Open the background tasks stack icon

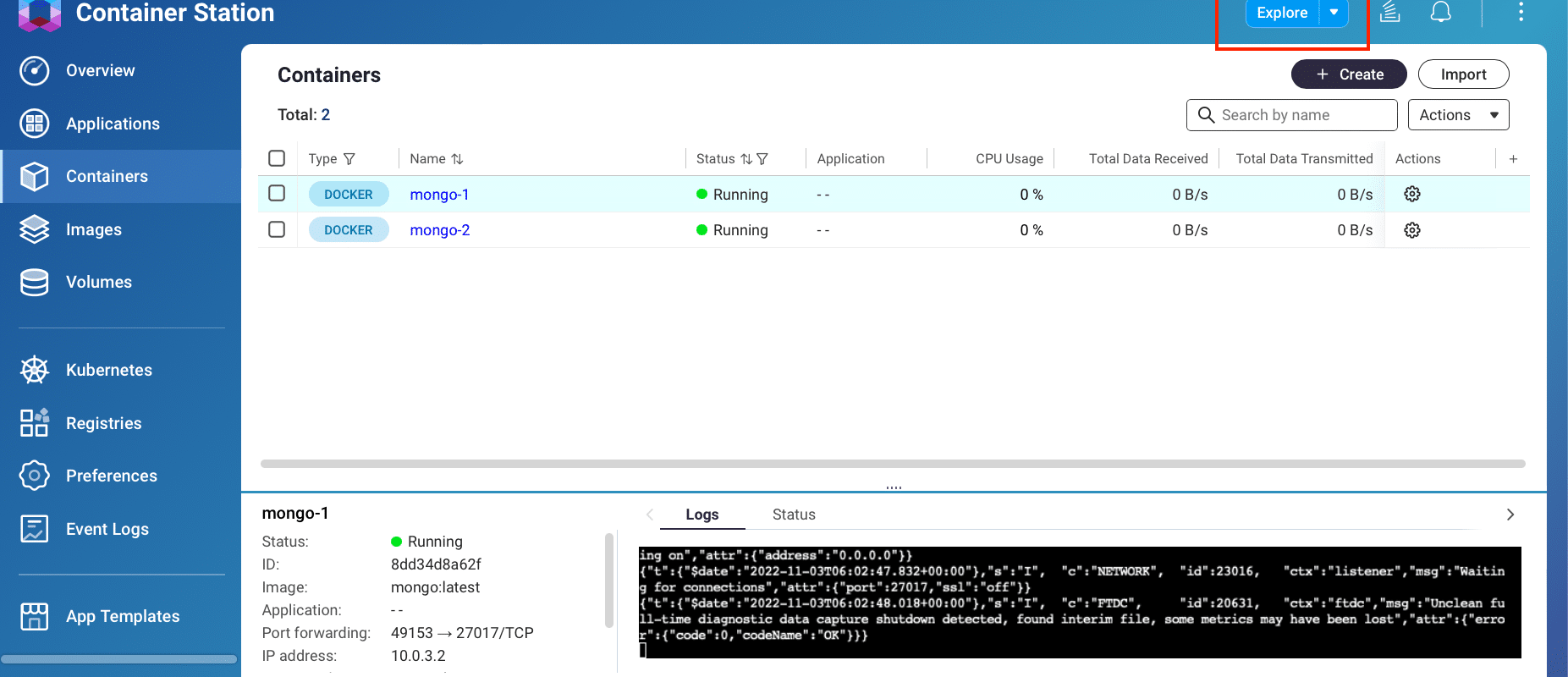point(1390,12)
